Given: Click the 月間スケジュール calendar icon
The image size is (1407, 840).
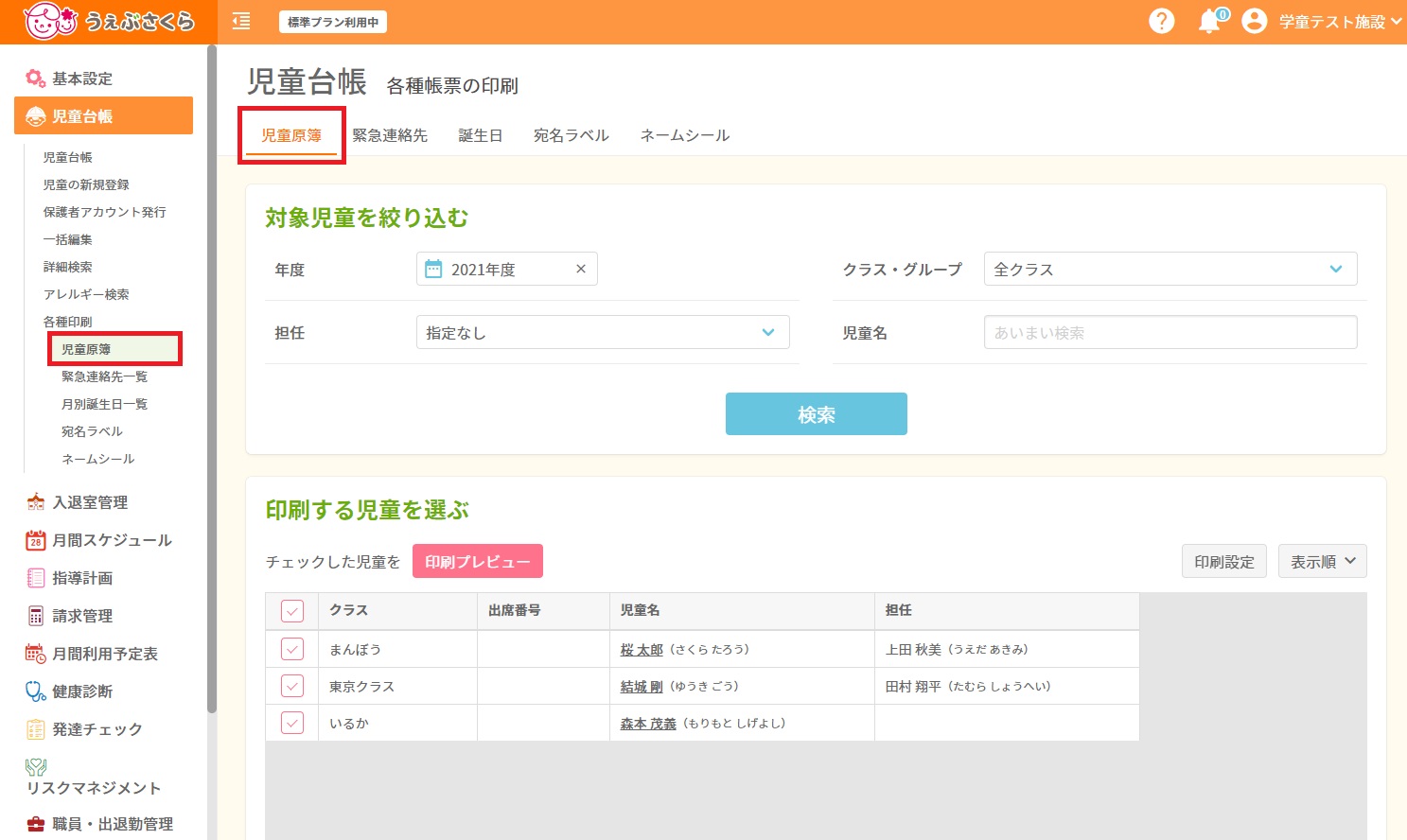Looking at the screenshot, I should pos(36,540).
